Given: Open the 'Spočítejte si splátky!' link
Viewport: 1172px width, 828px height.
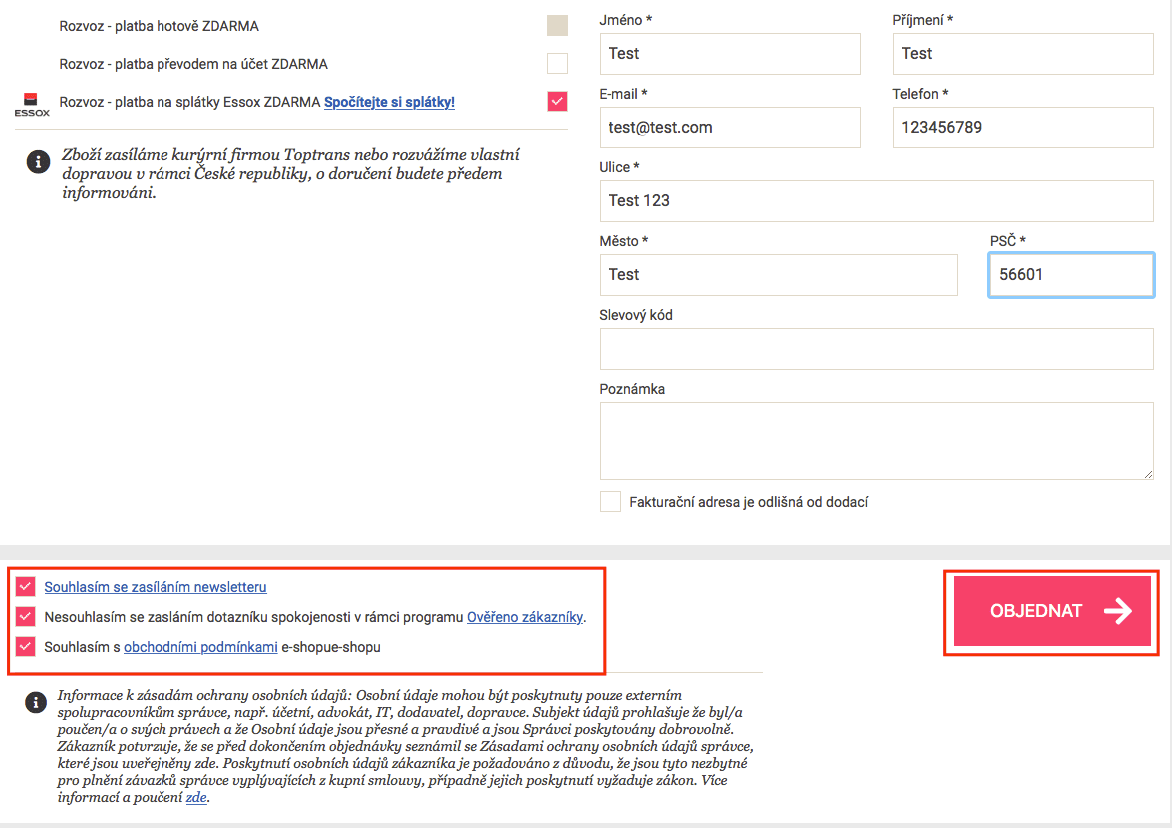Looking at the screenshot, I should point(389,102).
